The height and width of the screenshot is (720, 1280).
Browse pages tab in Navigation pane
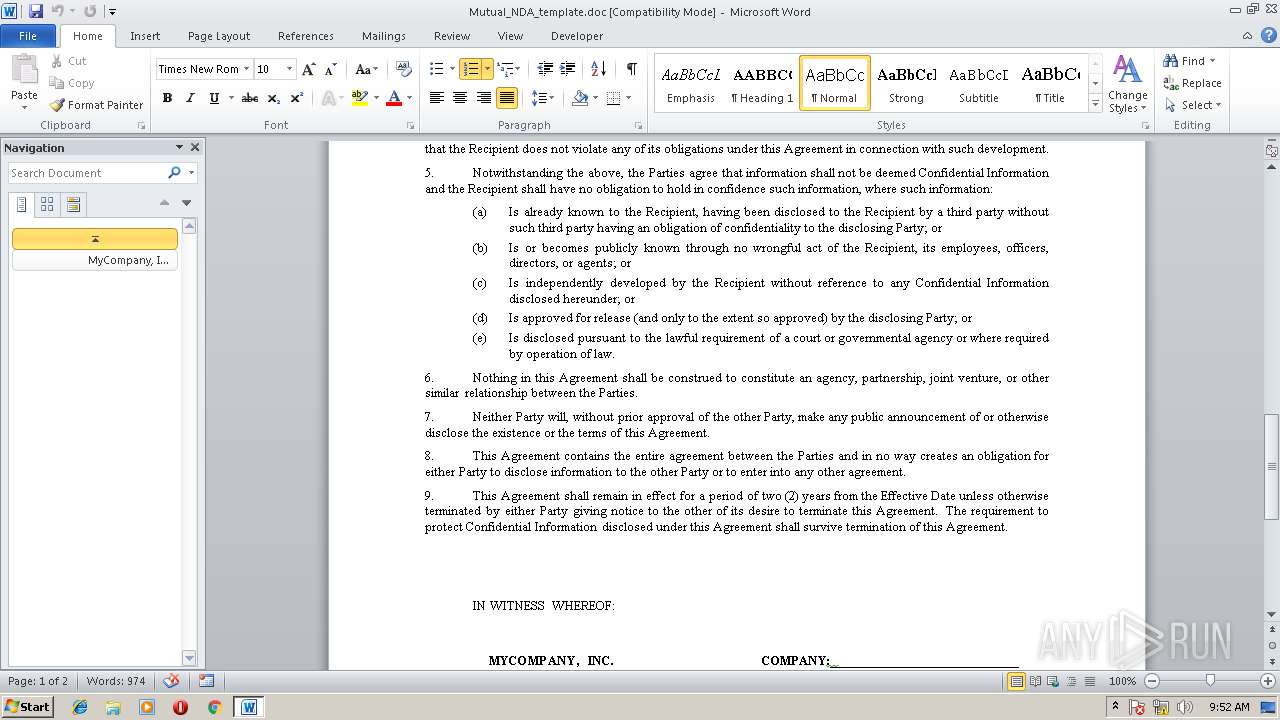47,204
